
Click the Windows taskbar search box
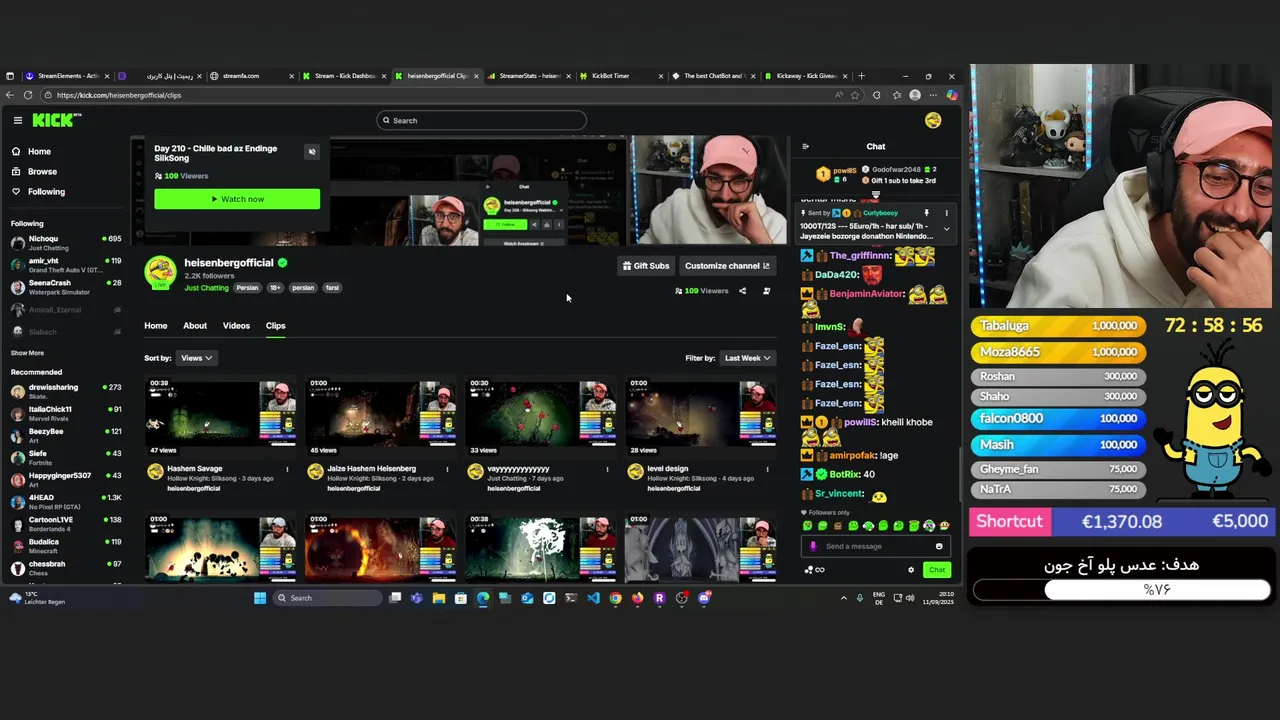[327, 598]
